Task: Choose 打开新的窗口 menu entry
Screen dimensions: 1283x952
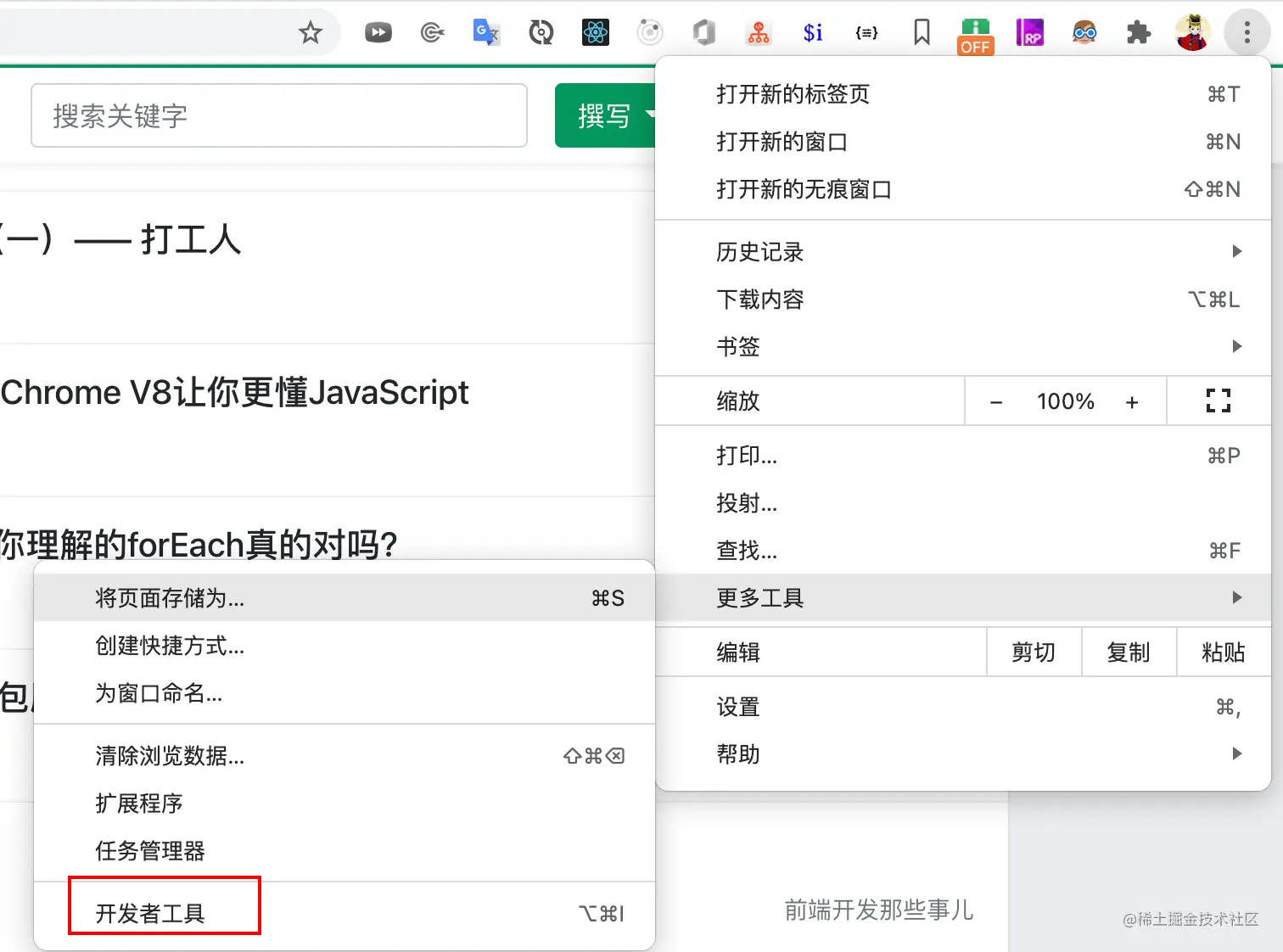Action: pos(963,142)
